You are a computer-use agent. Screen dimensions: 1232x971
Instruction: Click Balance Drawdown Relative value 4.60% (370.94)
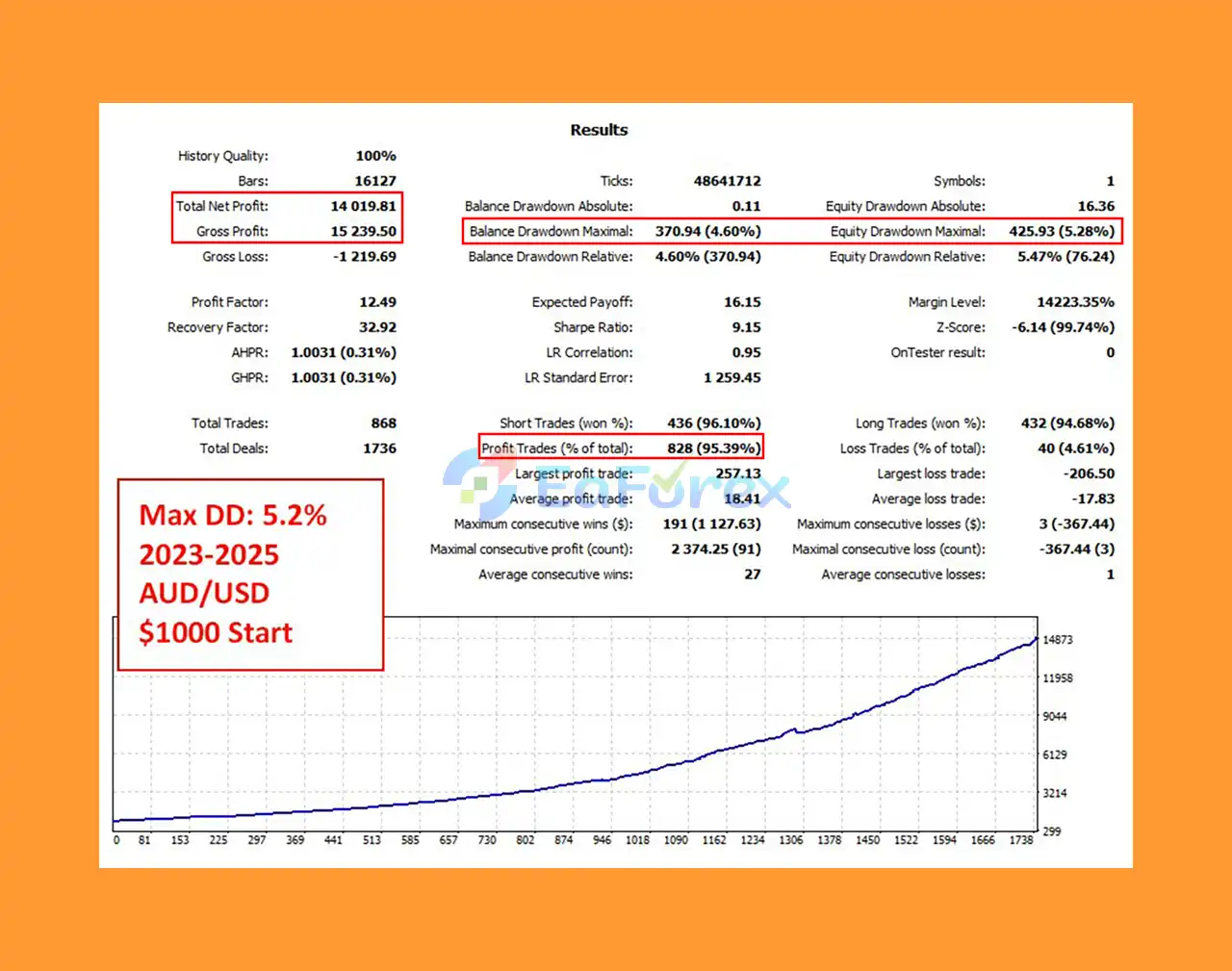[707, 257]
